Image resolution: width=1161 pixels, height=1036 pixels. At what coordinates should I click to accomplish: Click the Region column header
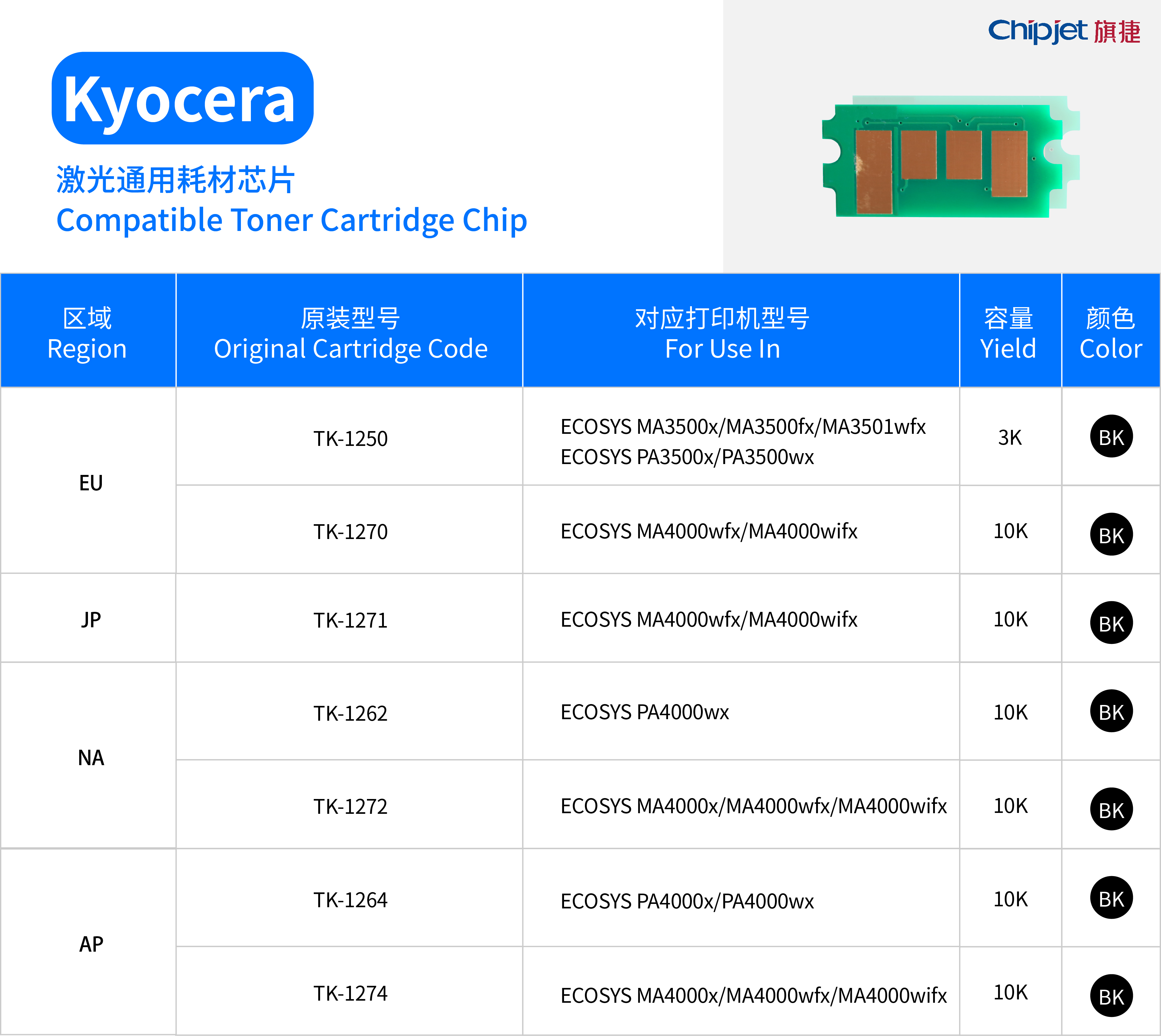[x=88, y=333]
